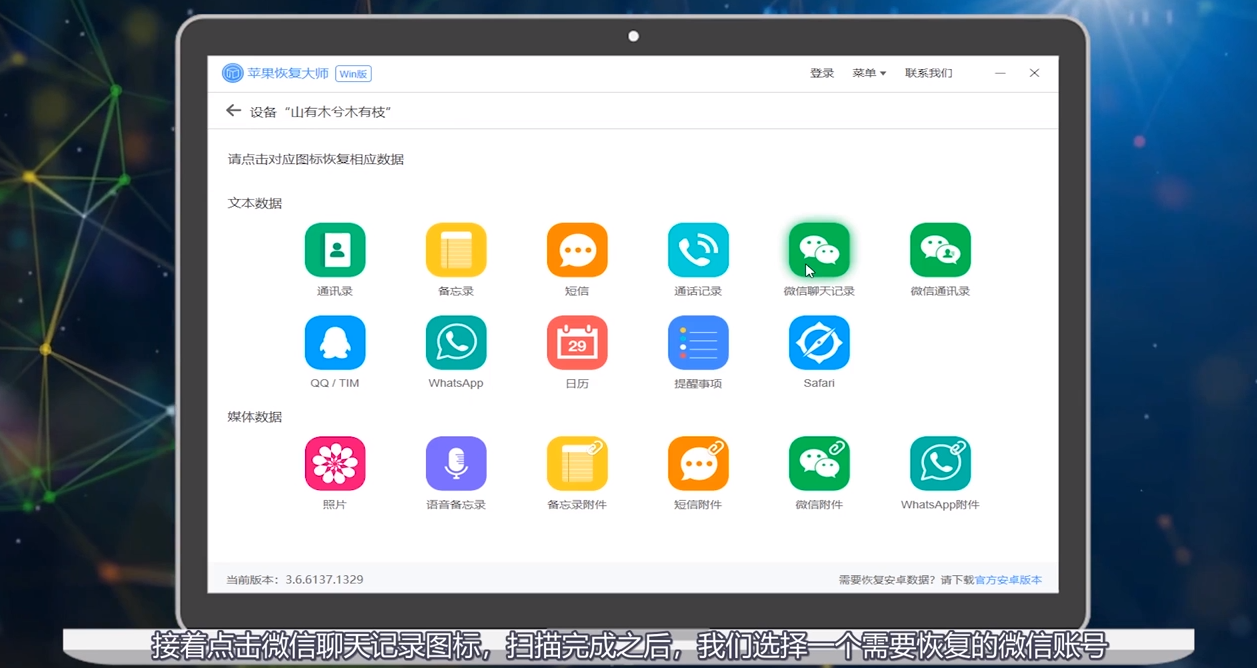Open the 备忘录附件 notes attachment icon
Image resolution: width=1257 pixels, height=668 pixels.
[x=577, y=464]
